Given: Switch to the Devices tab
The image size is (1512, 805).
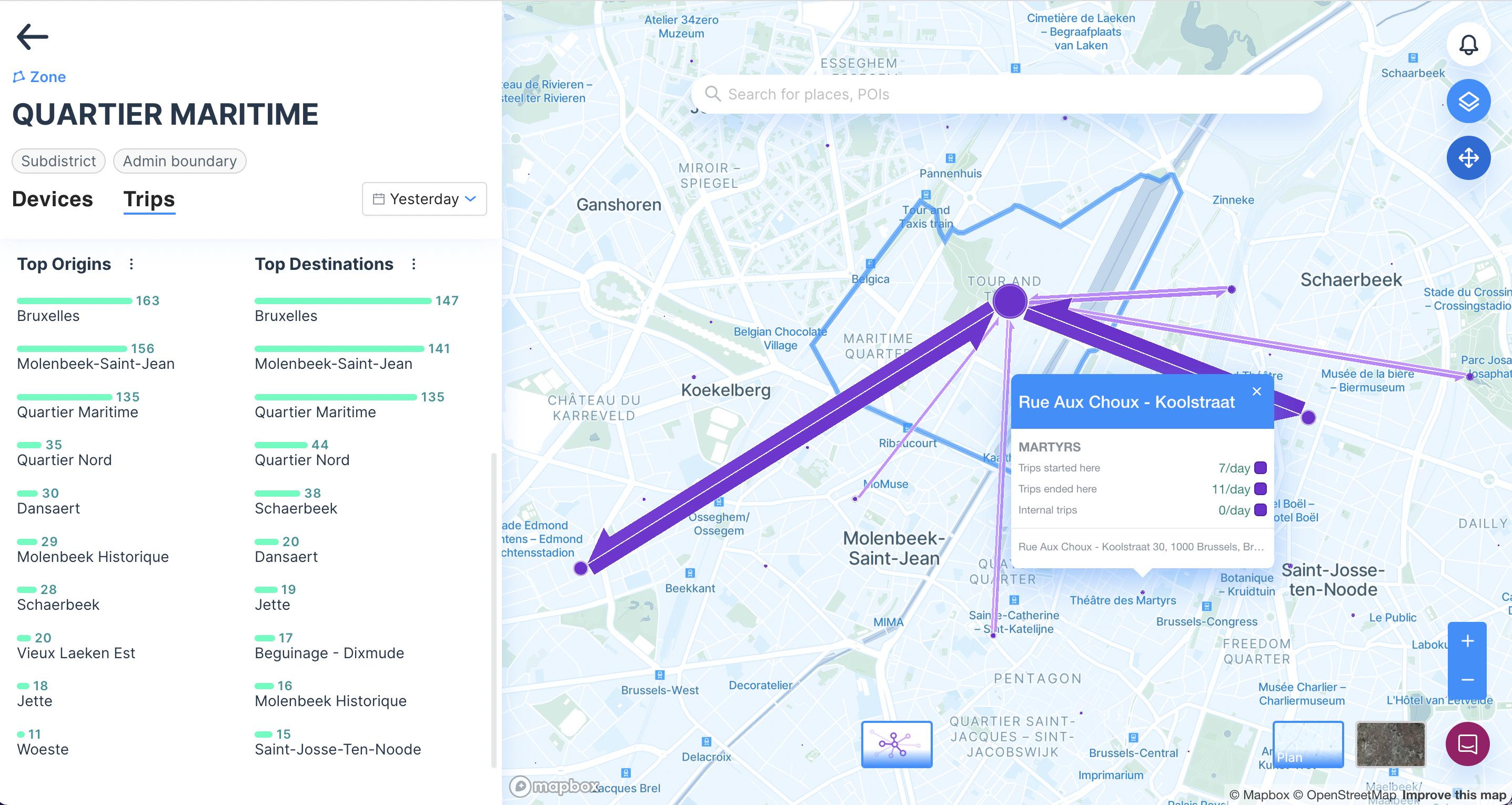Looking at the screenshot, I should [x=52, y=199].
